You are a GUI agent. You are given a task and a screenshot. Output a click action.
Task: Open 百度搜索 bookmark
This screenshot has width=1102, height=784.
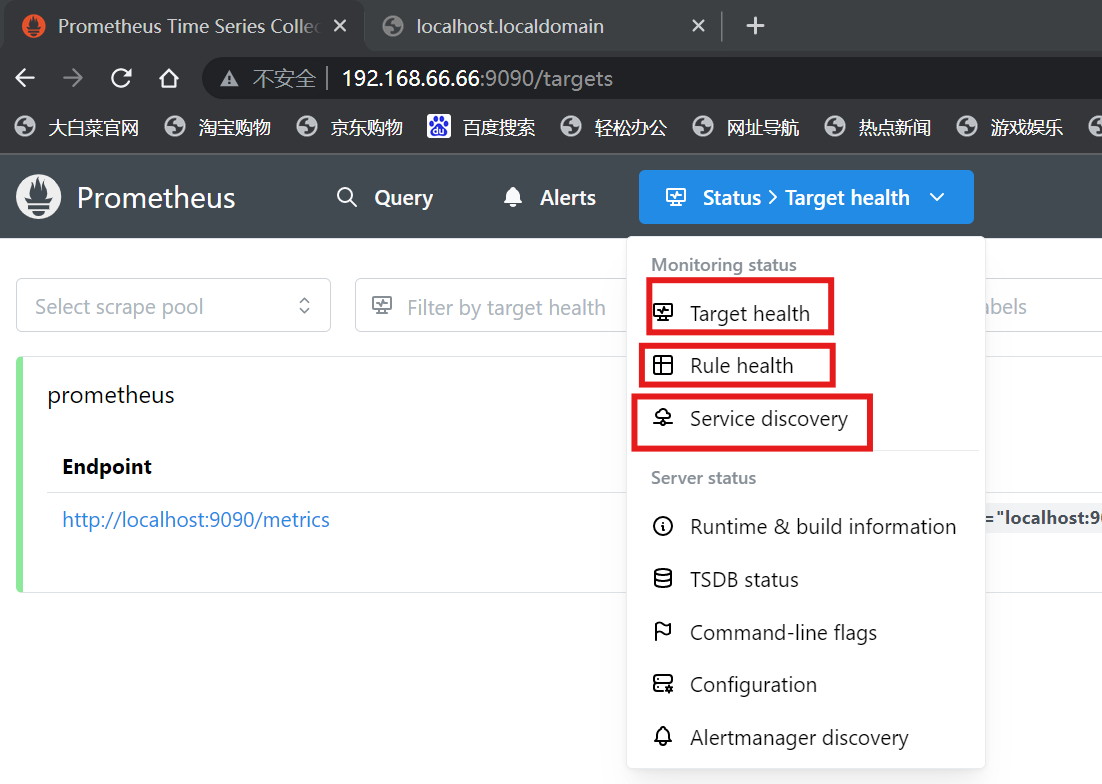click(481, 127)
